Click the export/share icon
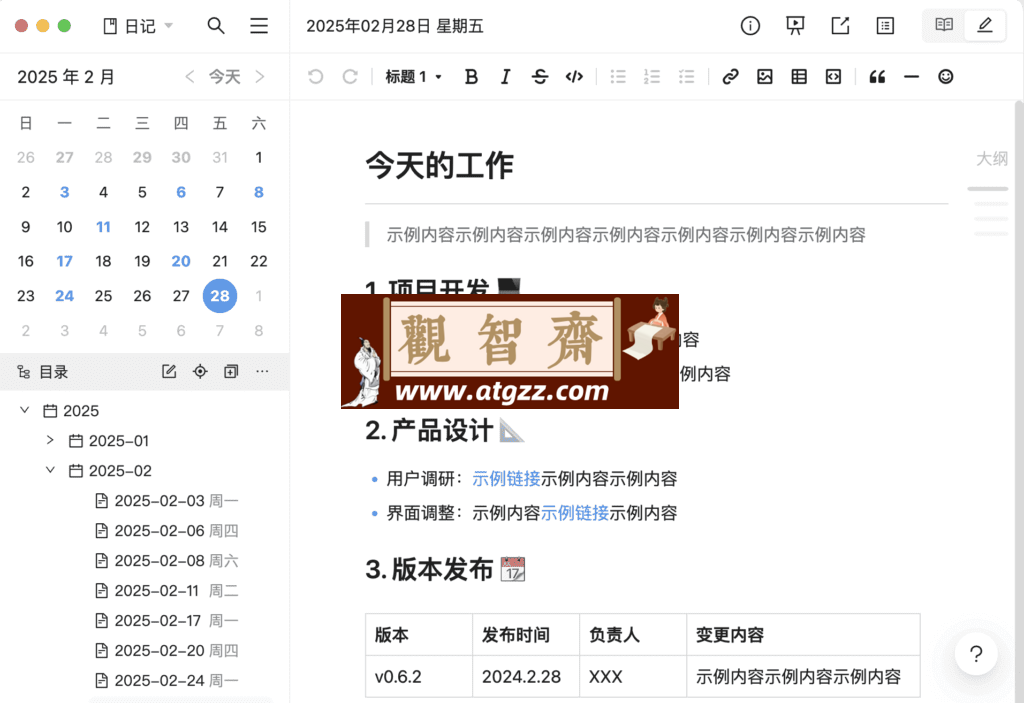The width and height of the screenshot is (1024, 703). pos(840,25)
